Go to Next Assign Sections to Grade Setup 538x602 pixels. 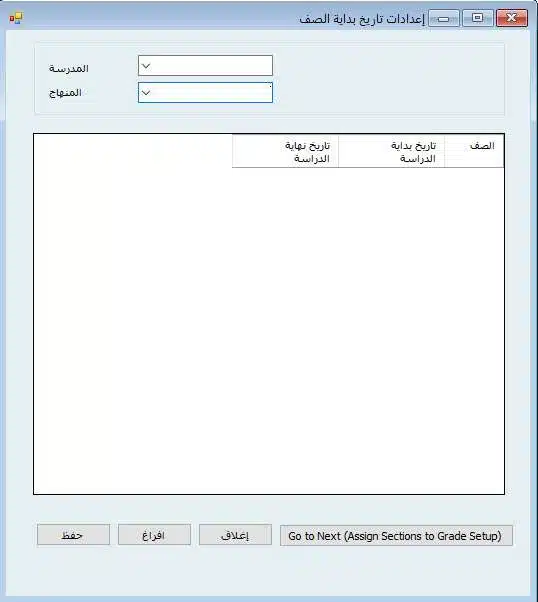click(396, 536)
